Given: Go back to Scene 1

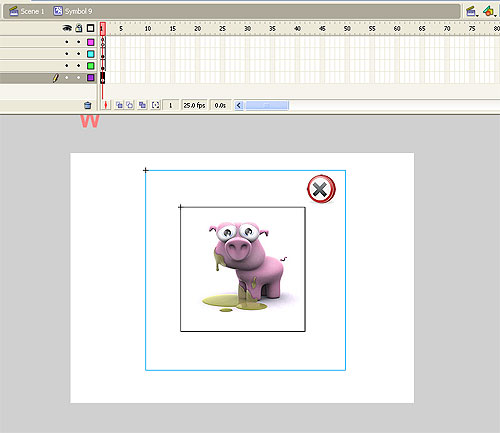Looking at the screenshot, I should [x=27, y=11].
